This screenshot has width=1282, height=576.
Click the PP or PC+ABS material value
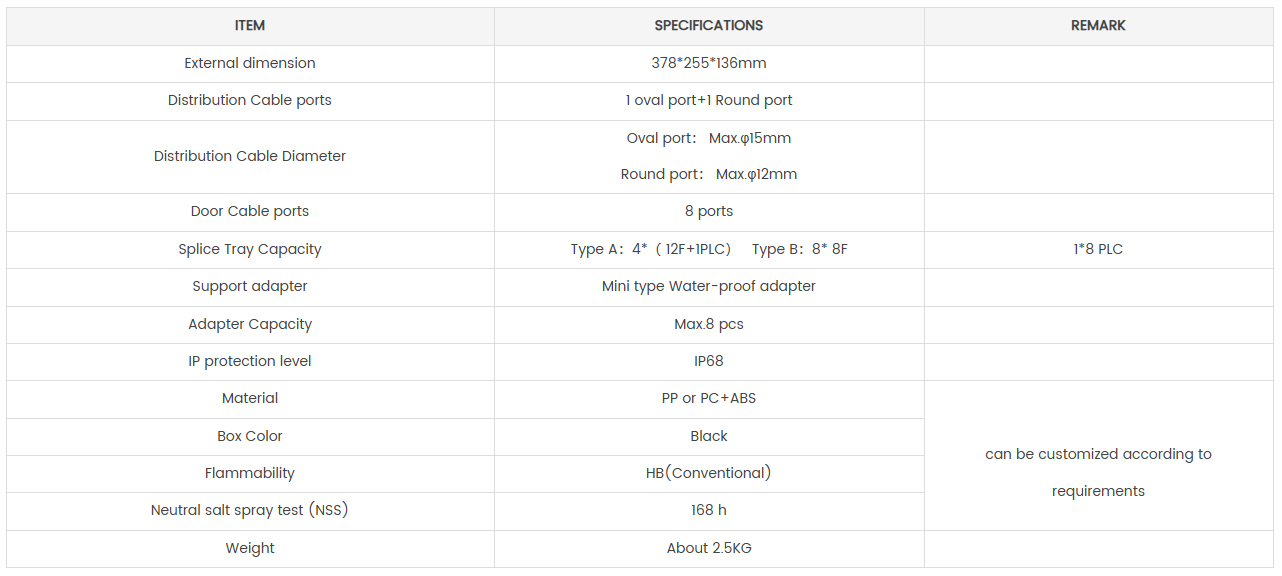(x=709, y=398)
